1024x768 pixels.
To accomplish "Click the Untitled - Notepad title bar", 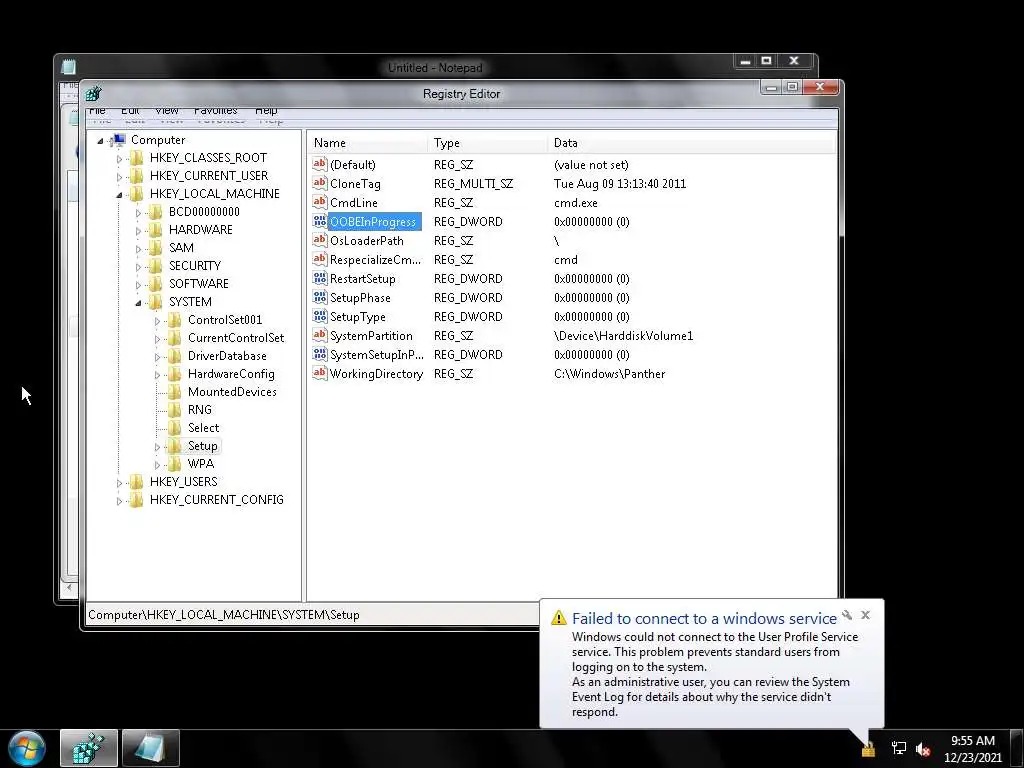I will pyautogui.click(x=435, y=67).
